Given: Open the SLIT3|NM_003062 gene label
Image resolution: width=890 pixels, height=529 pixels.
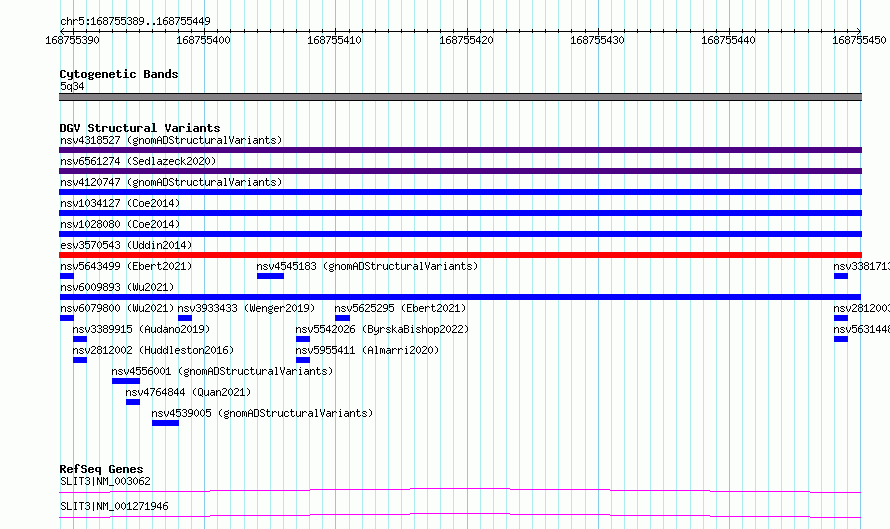Looking at the screenshot, I should [106, 481].
